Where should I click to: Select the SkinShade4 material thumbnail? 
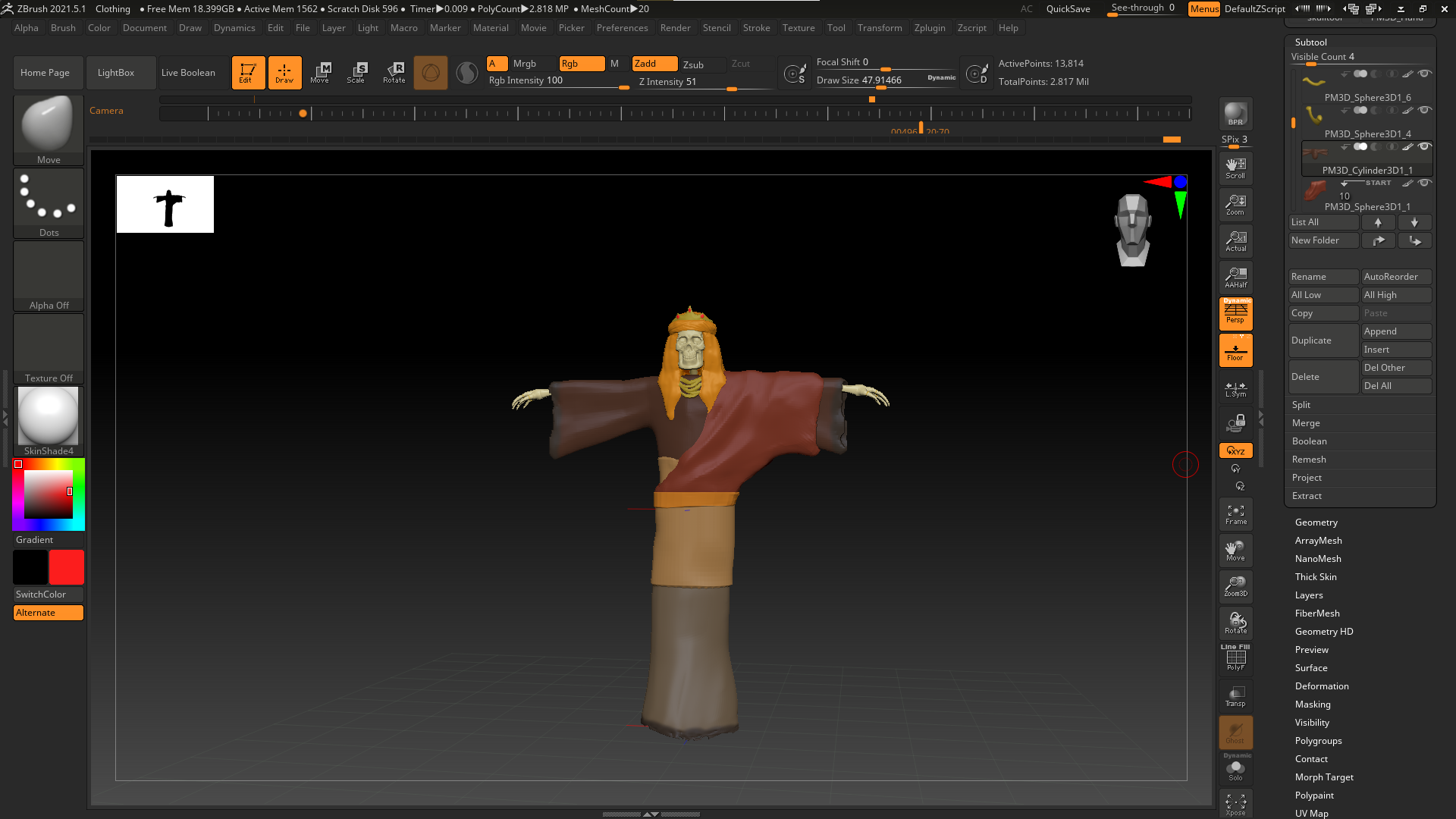(49, 416)
